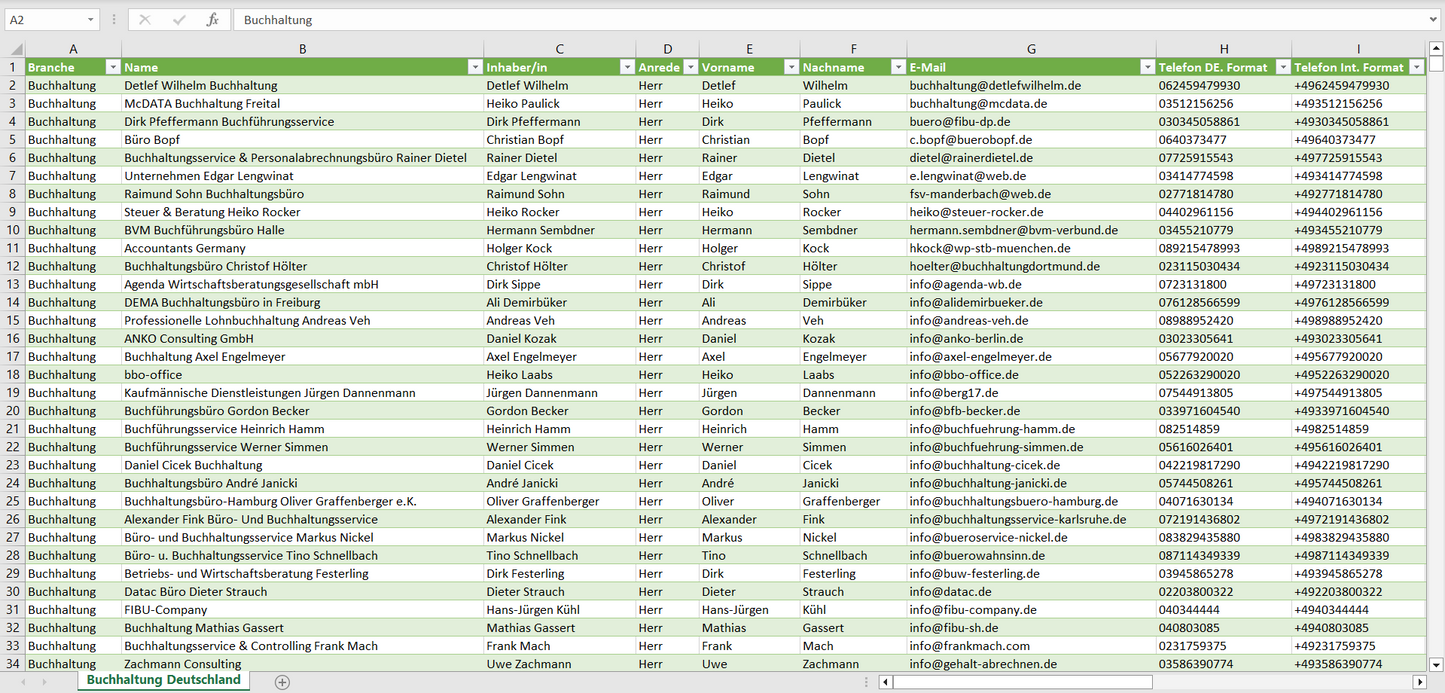Add a new sheet with plus icon
1445x693 pixels.
point(282,682)
